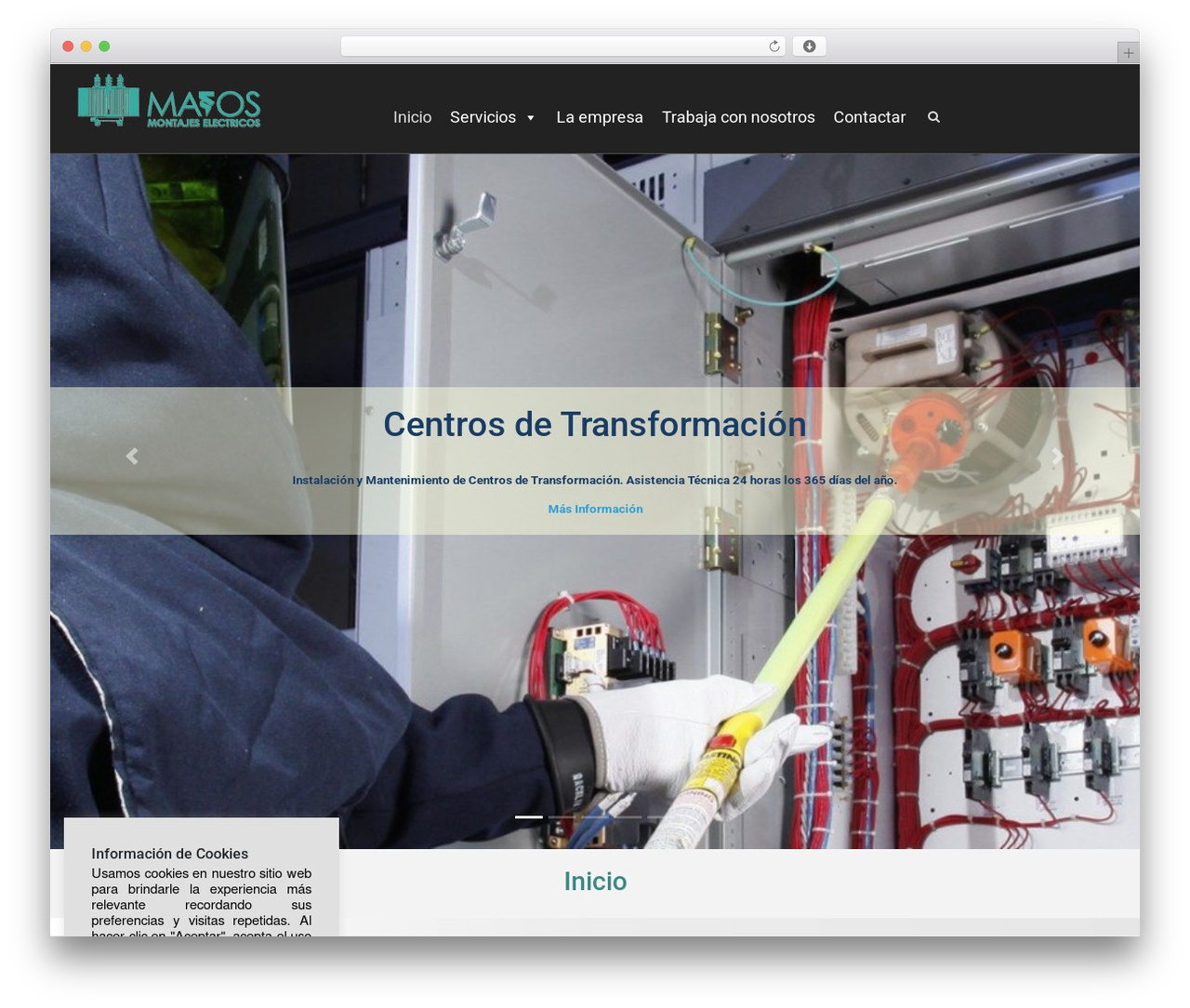Expand the Servicios submenu arrow
The image size is (1190, 1008).
(x=530, y=118)
